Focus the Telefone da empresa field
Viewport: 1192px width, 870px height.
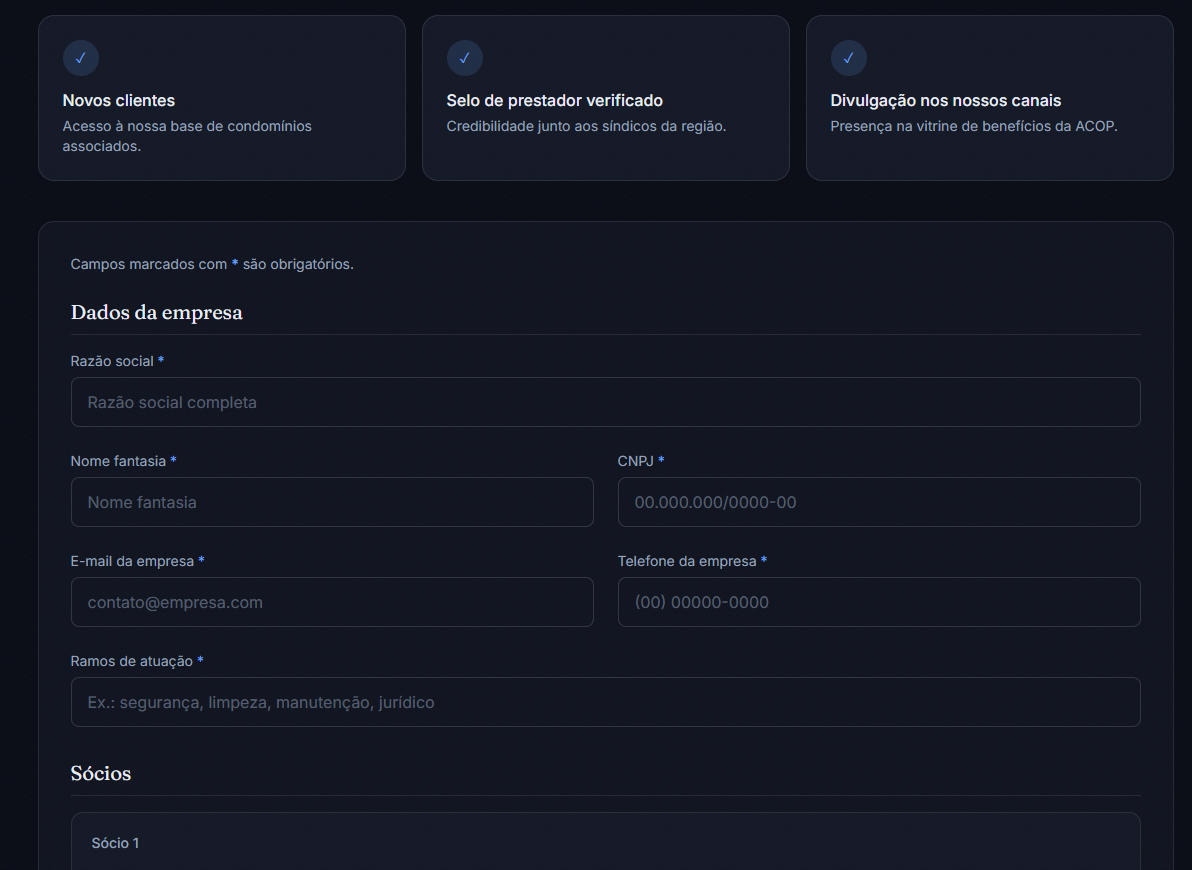(879, 602)
